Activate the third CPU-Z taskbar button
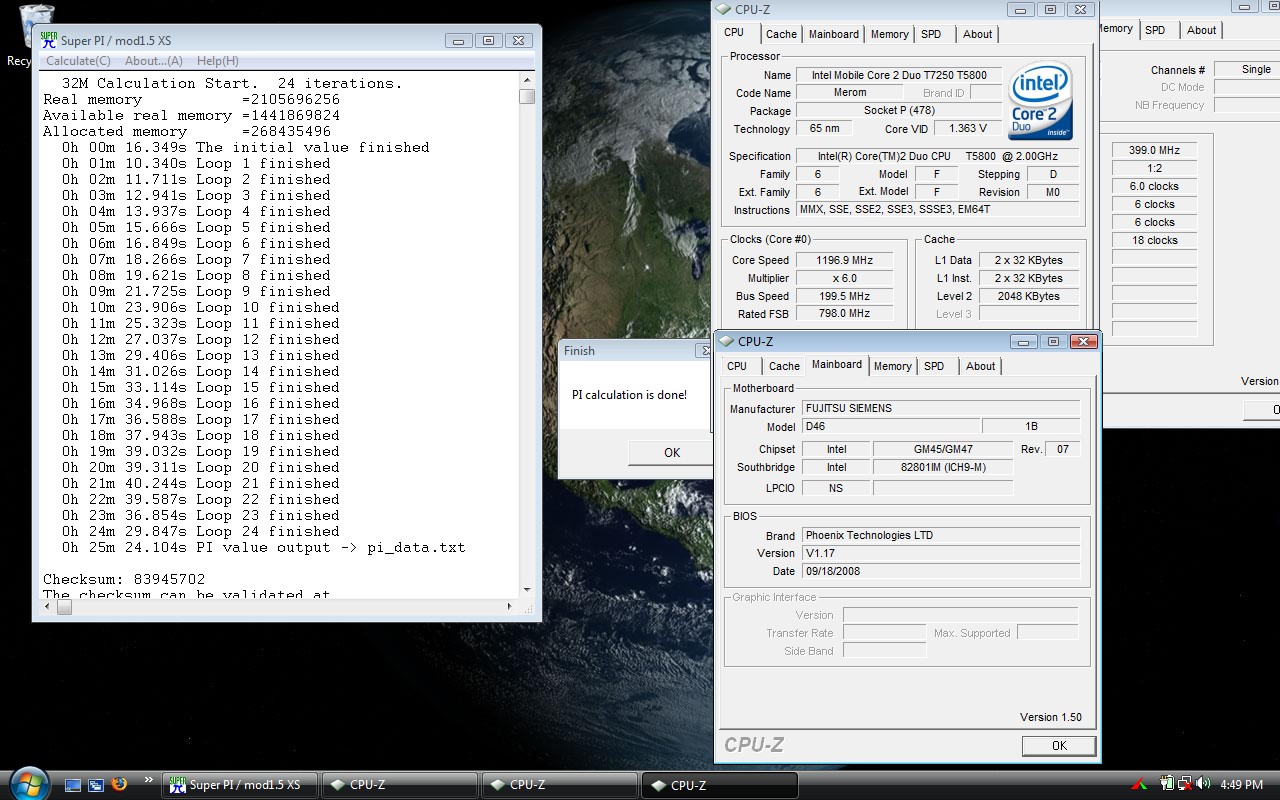This screenshot has width=1280, height=800. pos(719,785)
